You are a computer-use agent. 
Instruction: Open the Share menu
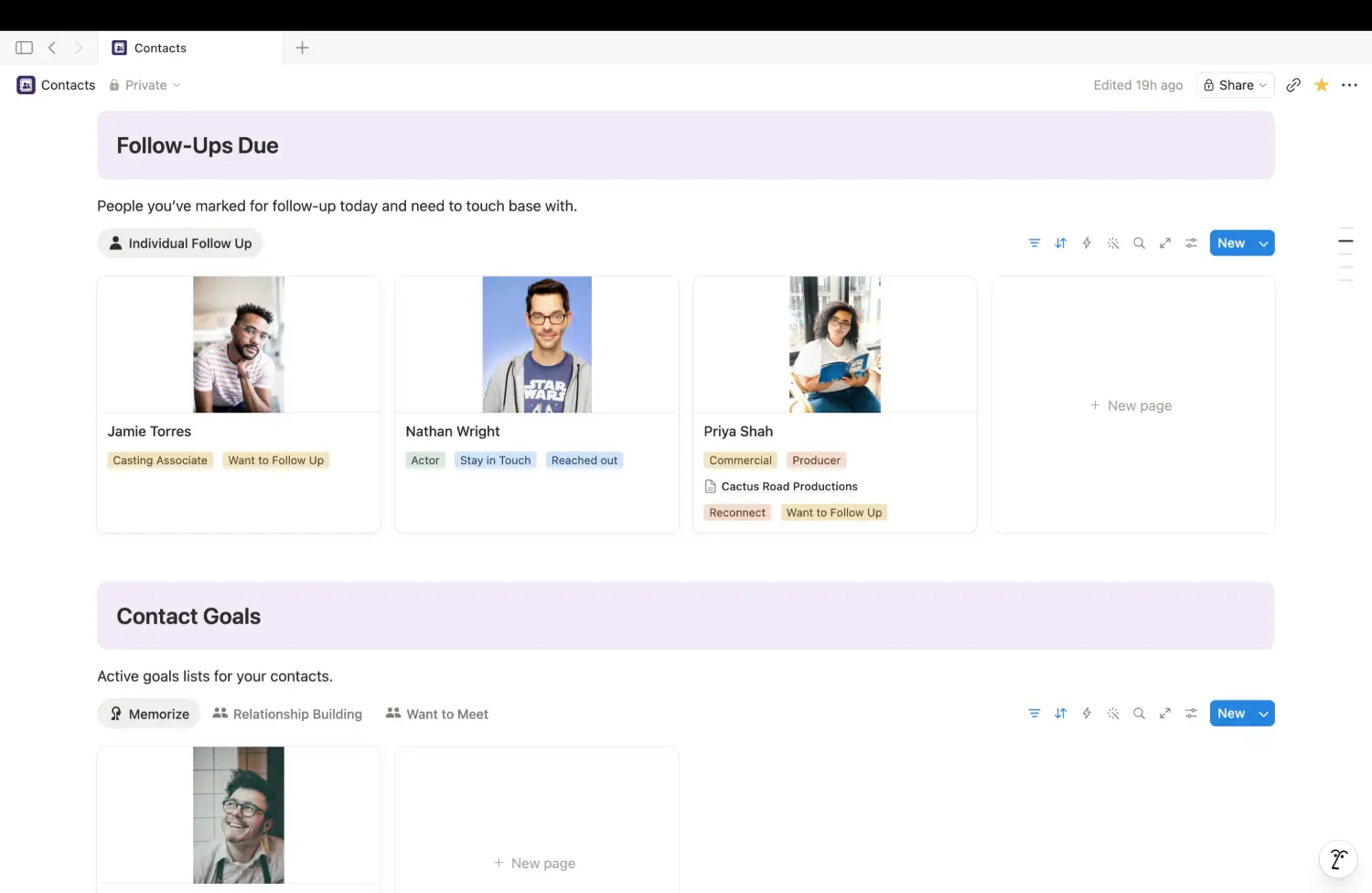(x=1235, y=85)
